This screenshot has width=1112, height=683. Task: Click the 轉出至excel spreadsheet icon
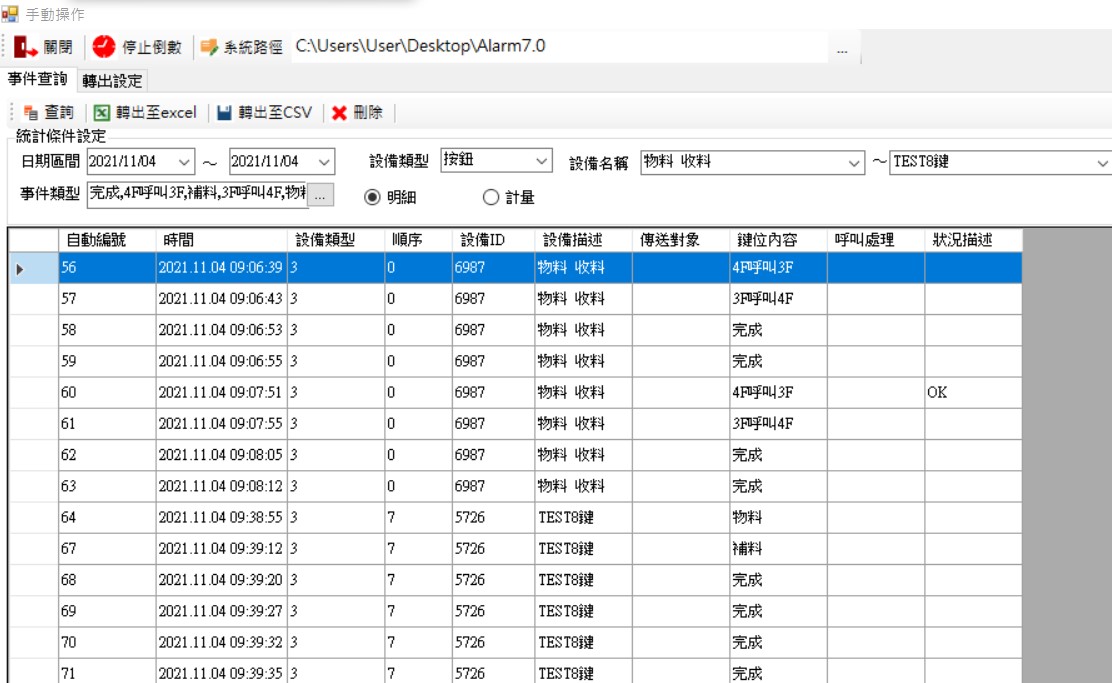point(102,113)
